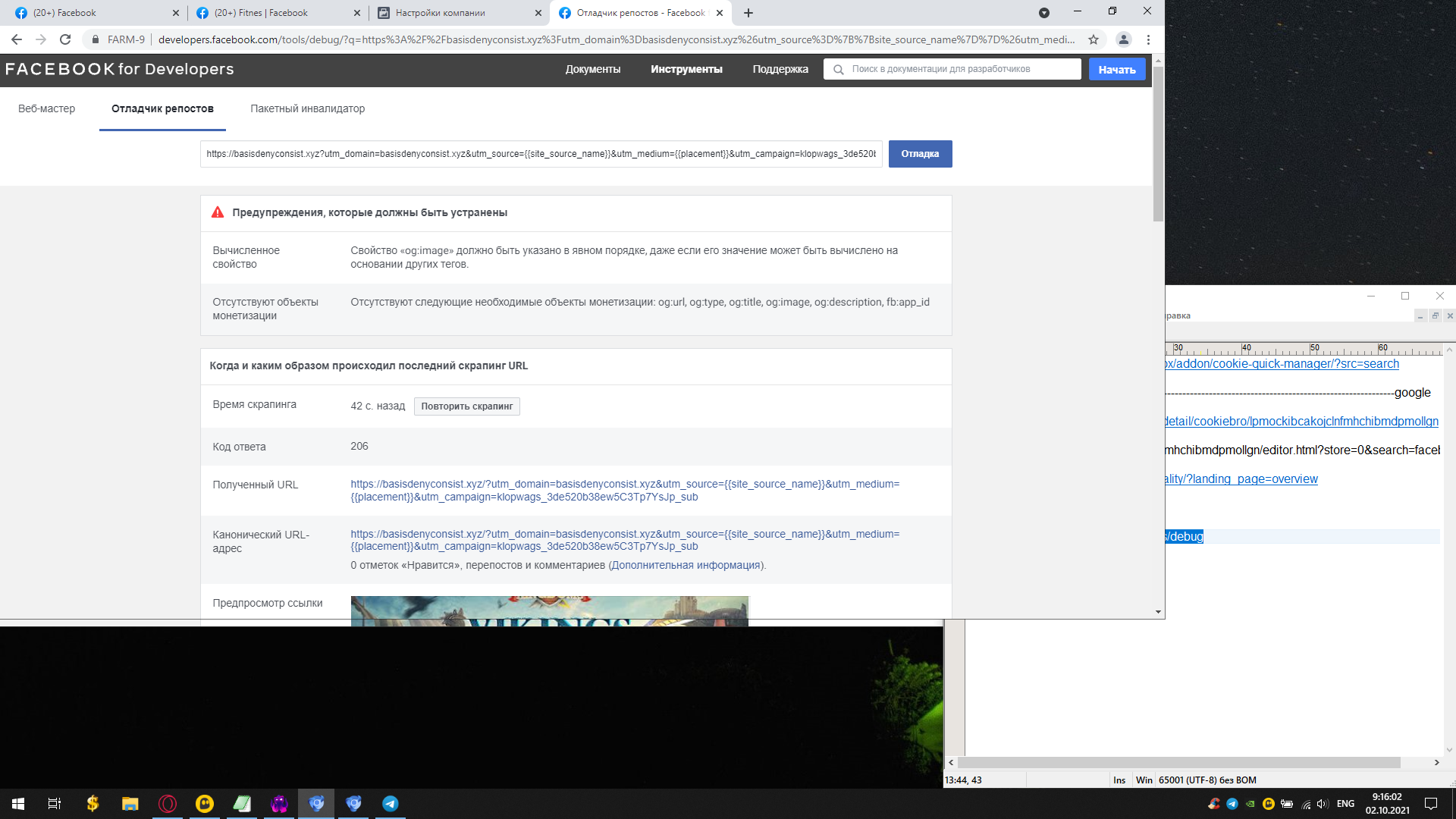Image resolution: width=1456 pixels, height=819 pixels.
Task: Click the red warning triangle icon
Action: tap(218, 212)
